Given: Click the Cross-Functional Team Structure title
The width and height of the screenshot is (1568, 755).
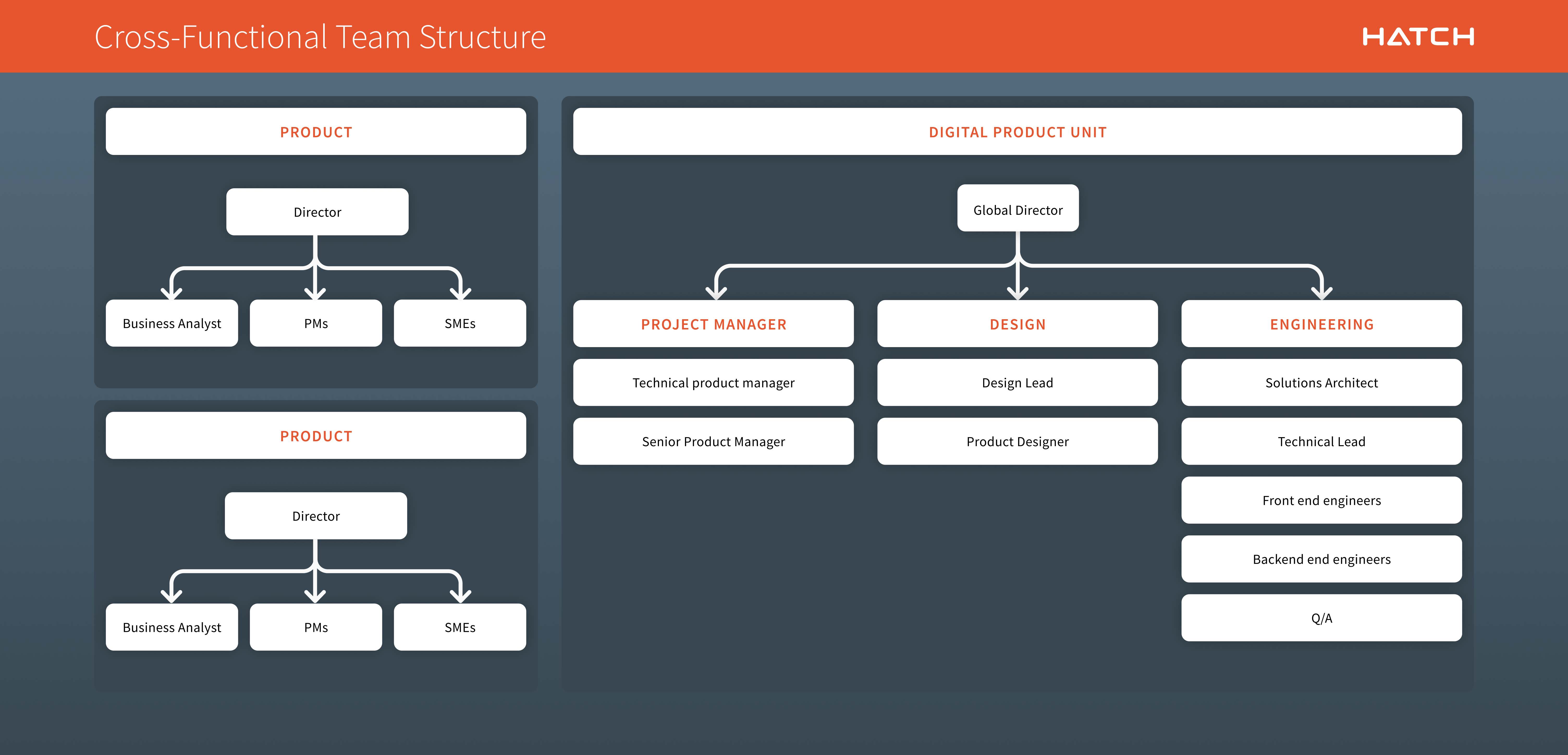Looking at the screenshot, I should tap(320, 37).
